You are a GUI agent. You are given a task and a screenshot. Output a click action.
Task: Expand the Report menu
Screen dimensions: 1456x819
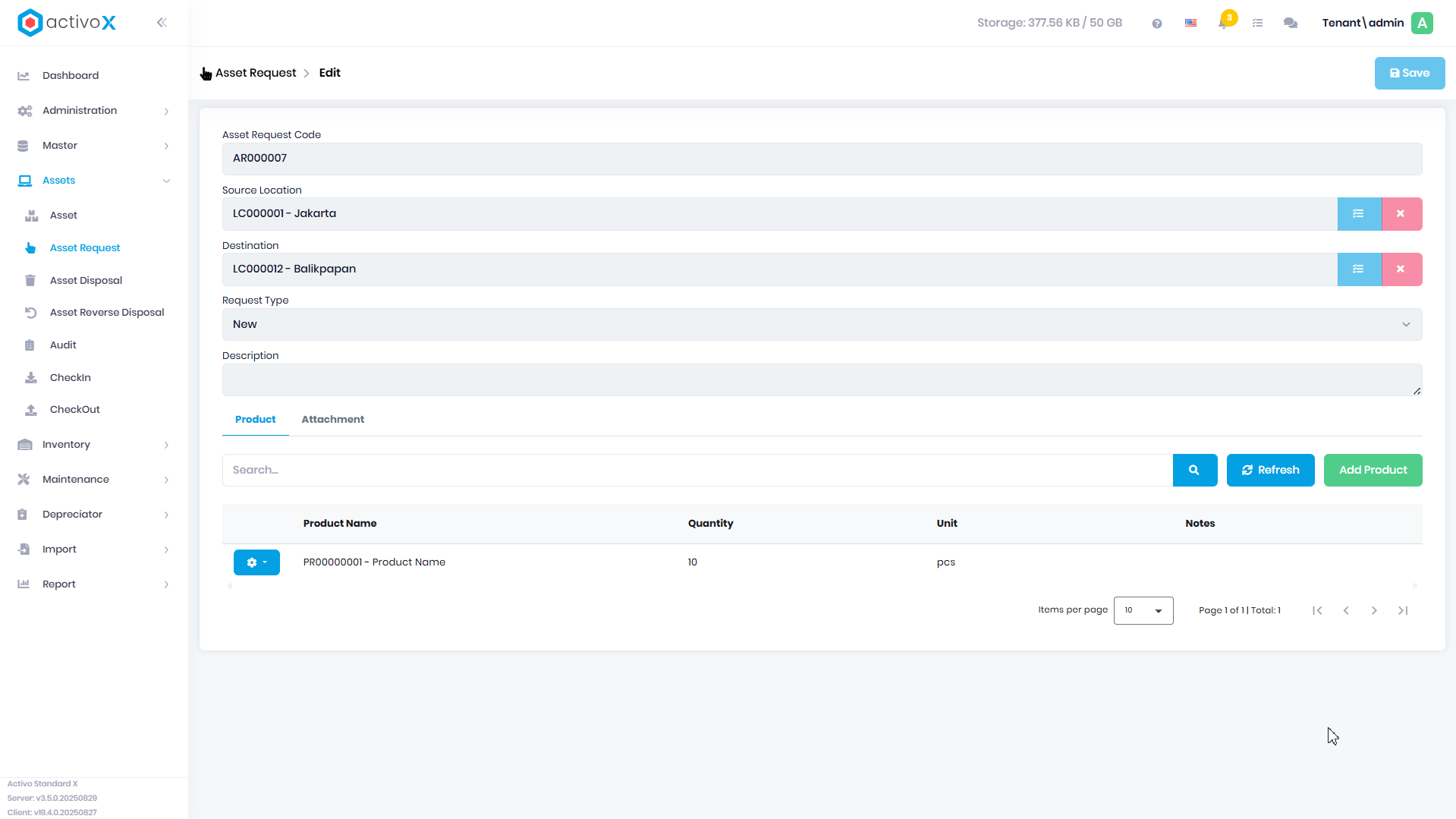pos(94,584)
